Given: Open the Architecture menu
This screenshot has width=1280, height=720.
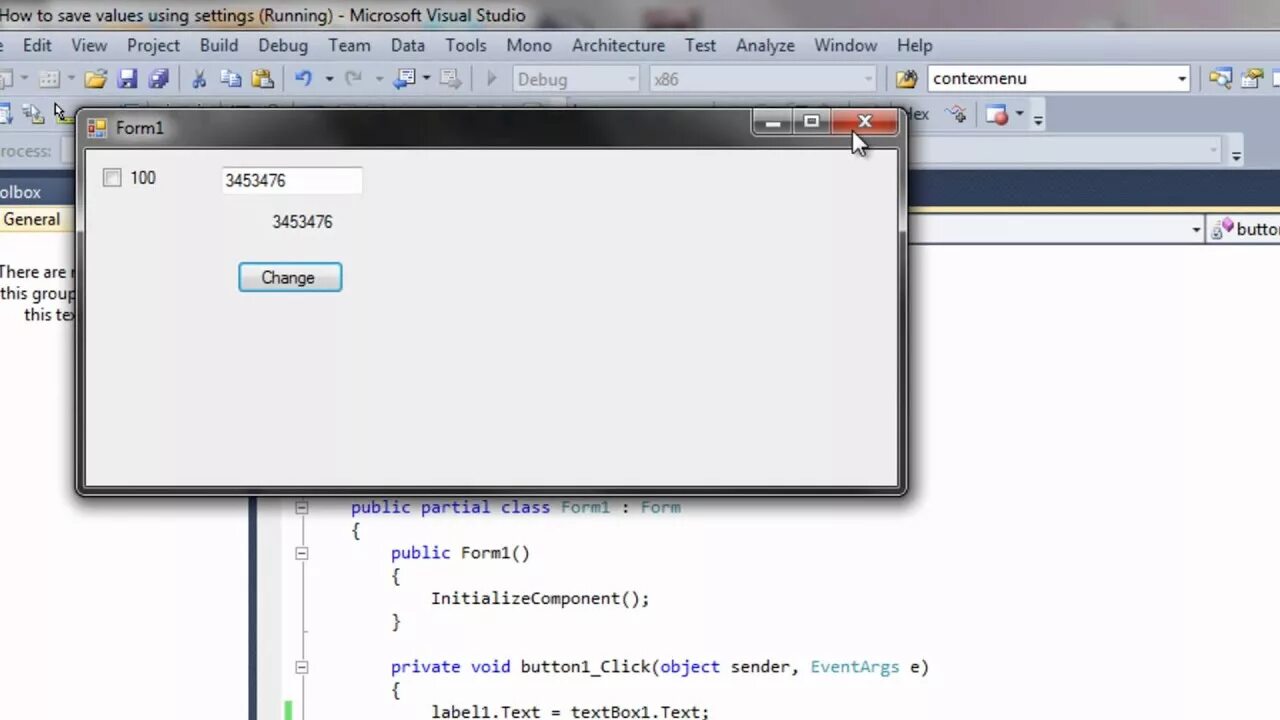Looking at the screenshot, I should tap(618, 45).
